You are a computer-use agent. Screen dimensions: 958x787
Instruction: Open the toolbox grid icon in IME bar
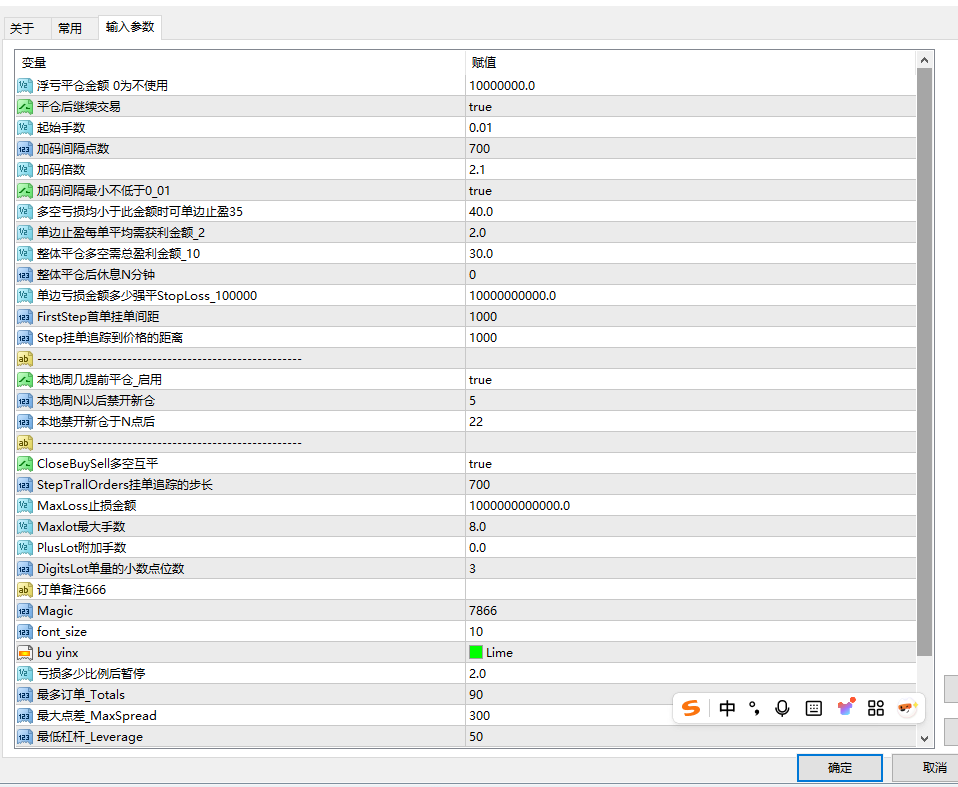[x=876, y=708]
